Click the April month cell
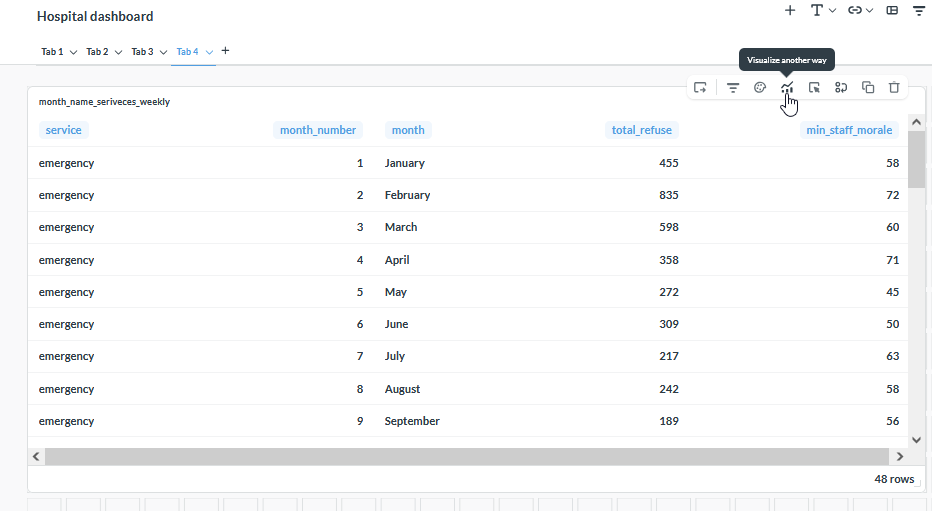The width and height of the screenshot is (932, 511). [x=397, y=260]
